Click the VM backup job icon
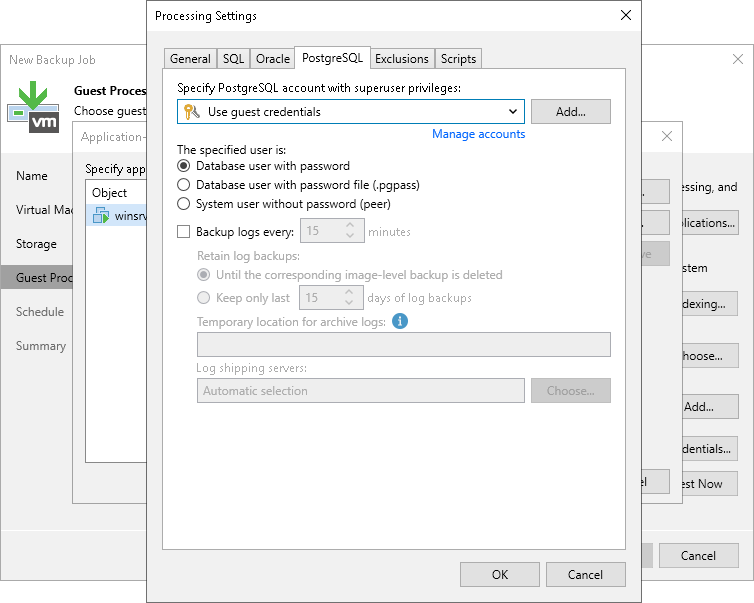This screenshot has height=603, width=754. click(33, 107)
